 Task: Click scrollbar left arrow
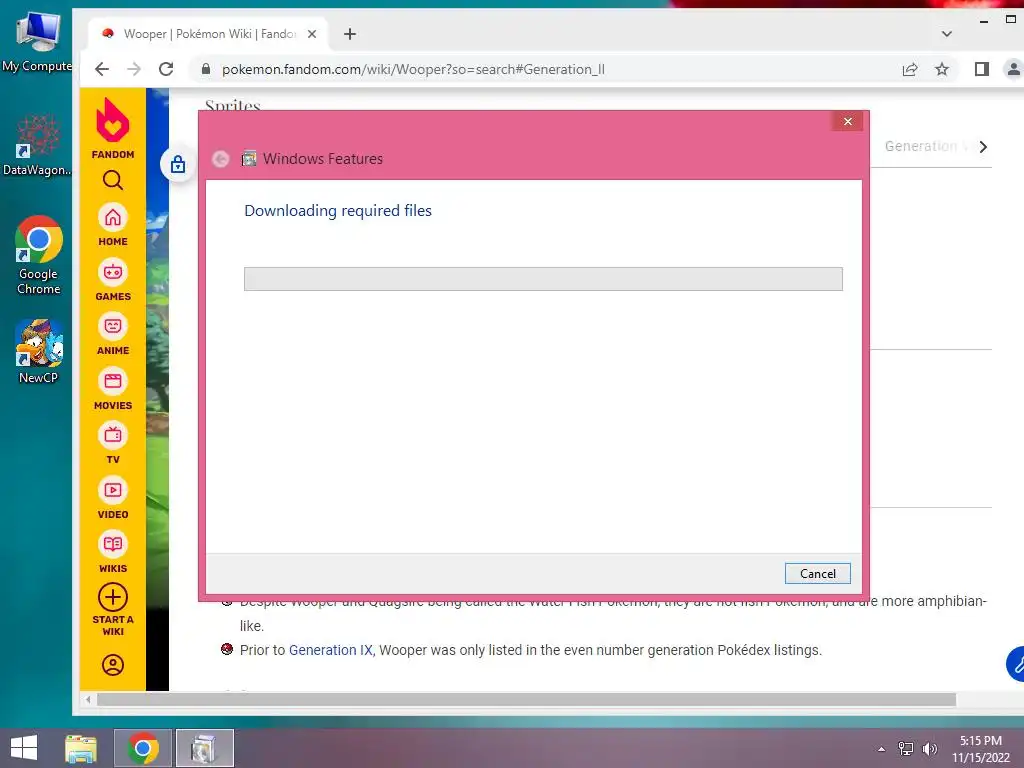[x=88, y=699]
